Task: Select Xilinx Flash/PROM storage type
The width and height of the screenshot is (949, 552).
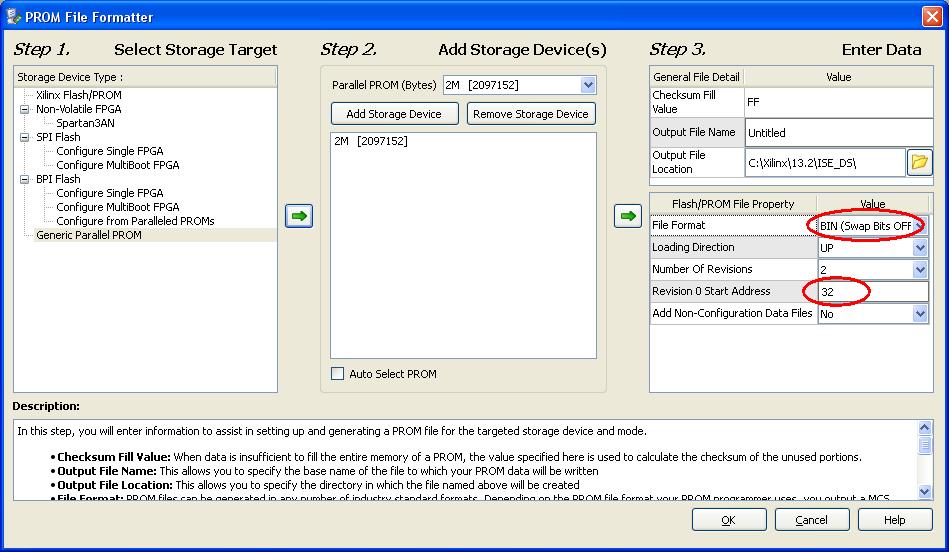Action: point(79,95)
